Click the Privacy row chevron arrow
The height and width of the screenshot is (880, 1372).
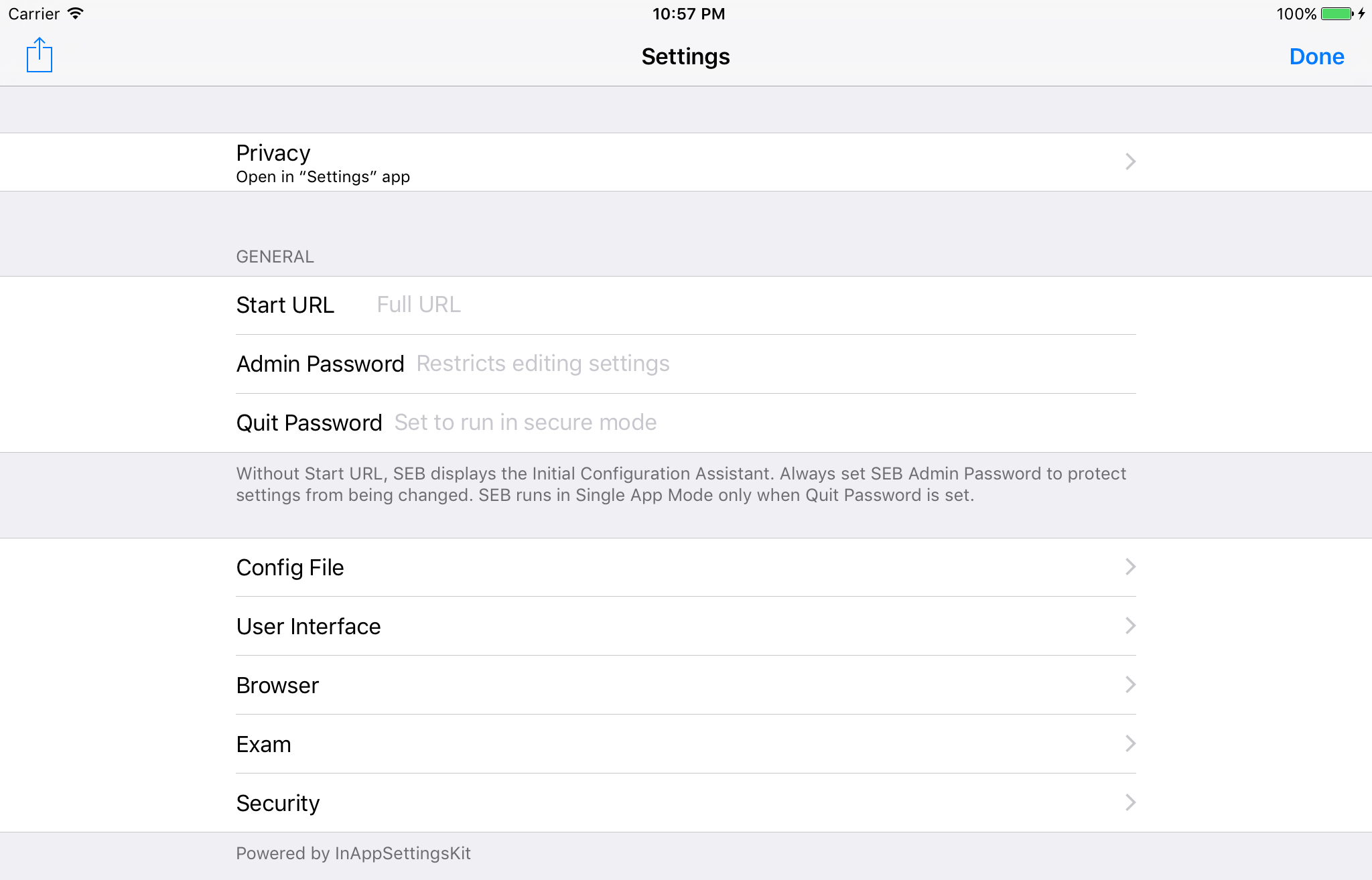click(x=1130, y=161)
